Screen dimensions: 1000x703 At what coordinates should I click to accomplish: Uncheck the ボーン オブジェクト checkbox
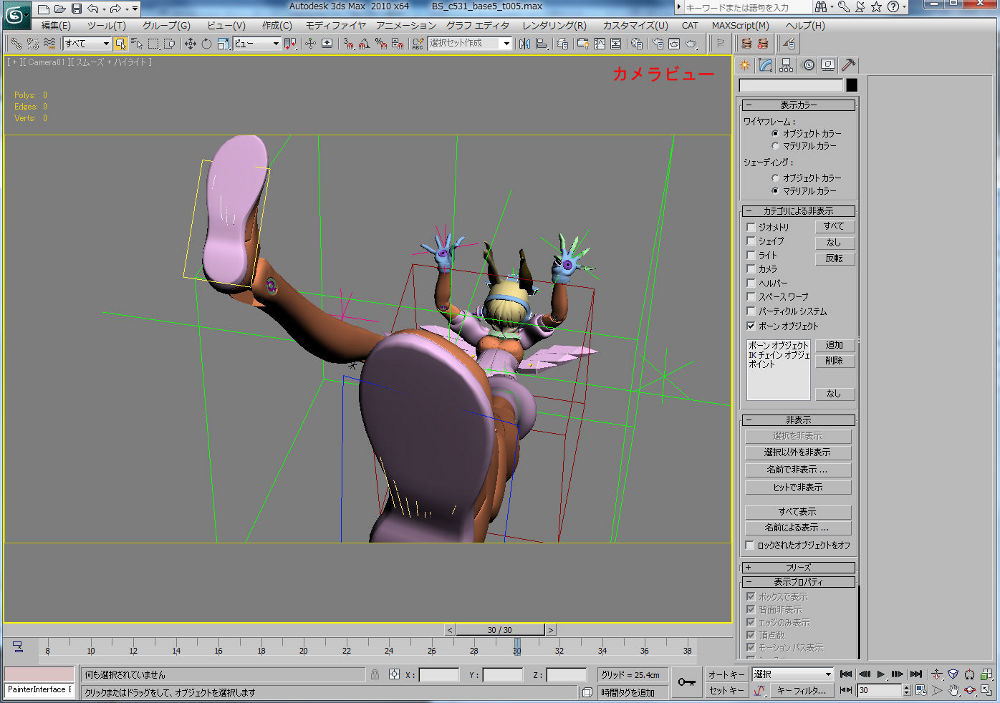click(x=751, y=326)
